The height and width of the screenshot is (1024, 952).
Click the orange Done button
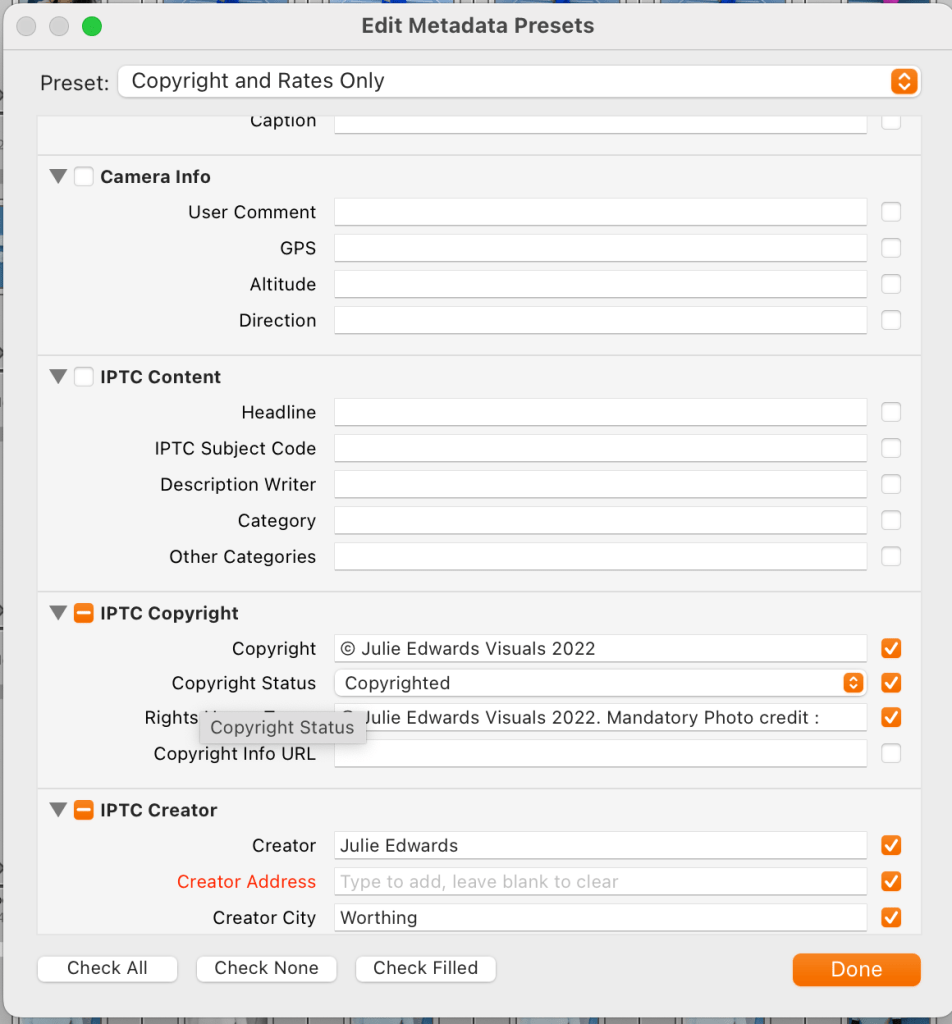(856, 969)
